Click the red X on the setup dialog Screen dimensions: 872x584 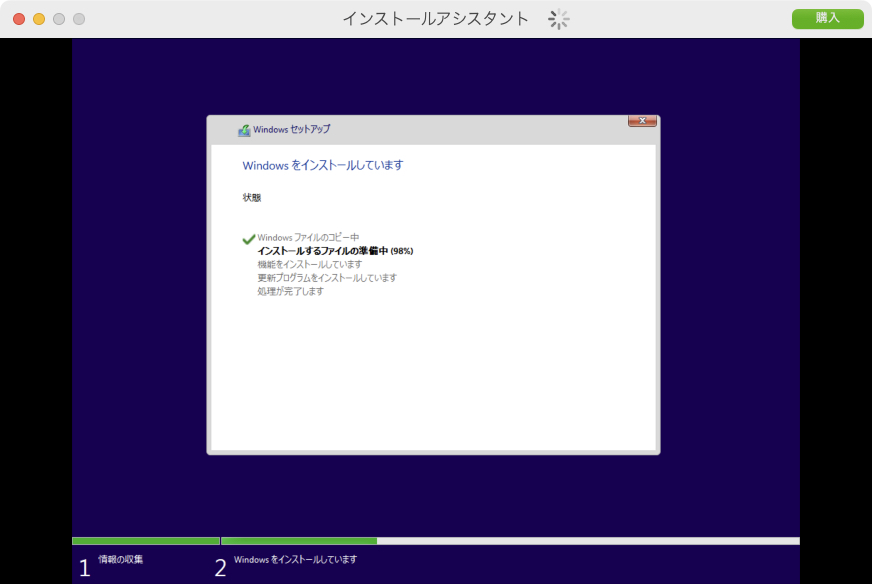coord(640,120)
